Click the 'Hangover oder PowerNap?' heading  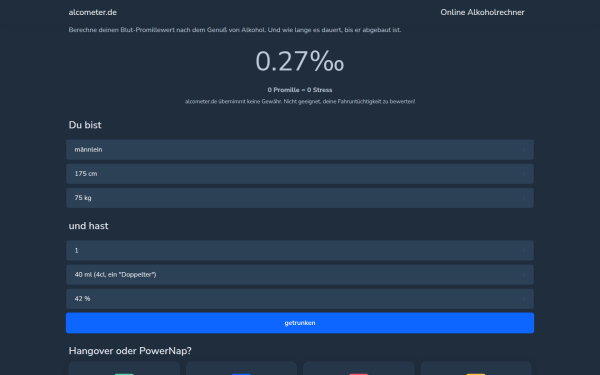(x=130, y=351)
